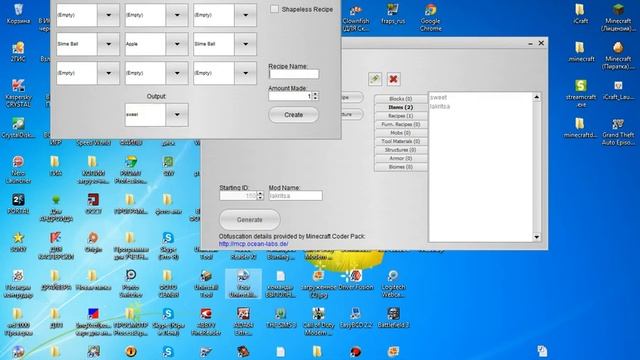The image size is (640, 360).
Task: Select the iCraft_Lau... desktop icon
Action: pyautogui.click(x=618, y=90)
